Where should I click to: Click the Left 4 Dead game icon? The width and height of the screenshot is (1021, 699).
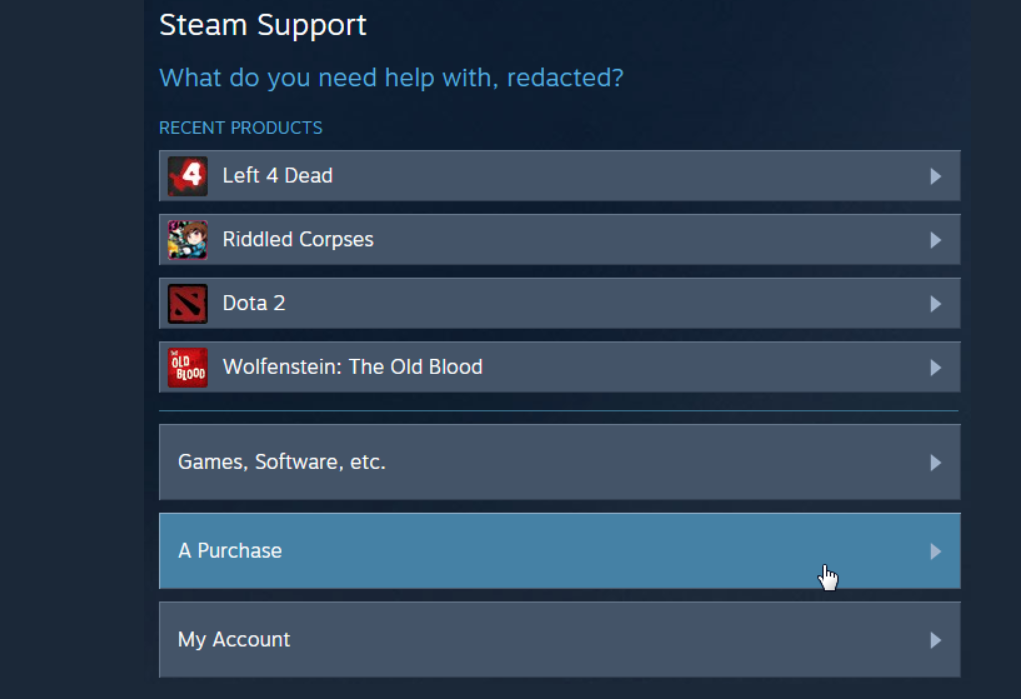pyautogui.click(x=188, y=176)
